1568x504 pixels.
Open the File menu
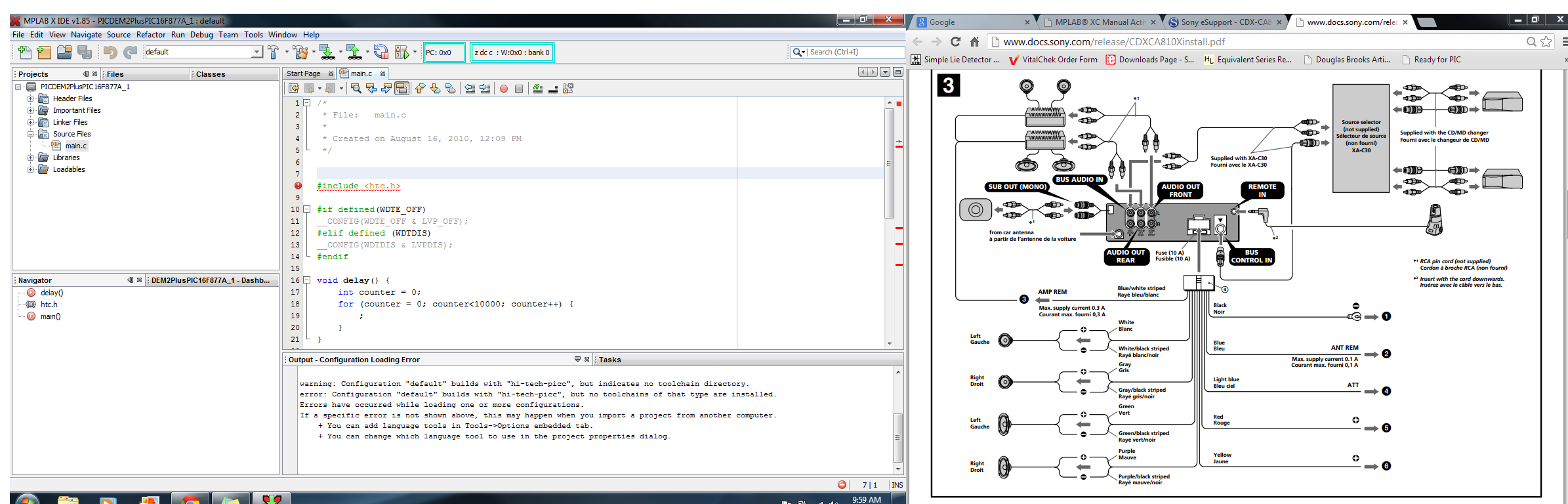pos(18,35)
